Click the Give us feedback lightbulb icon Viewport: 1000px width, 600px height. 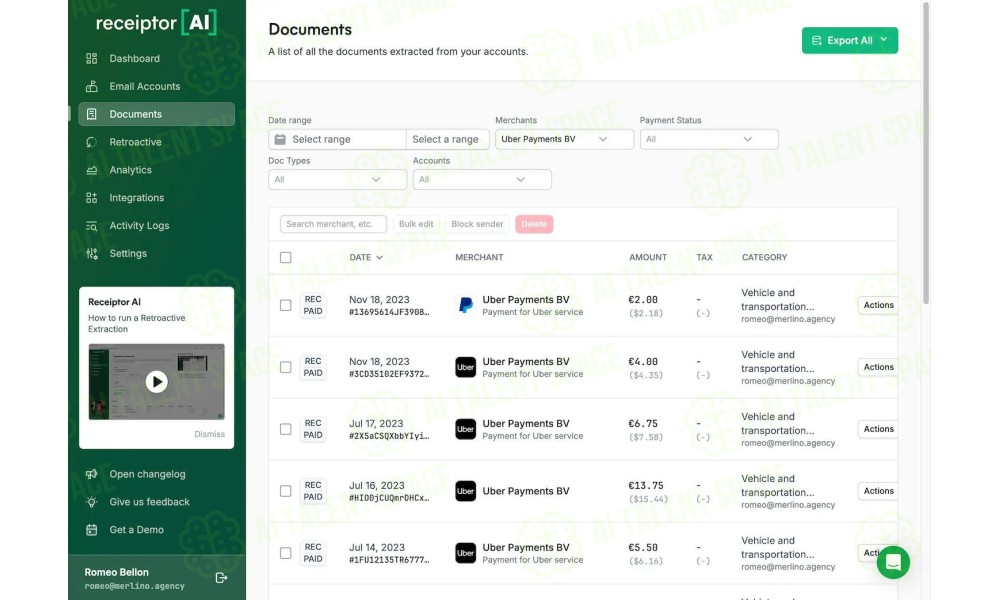point(92,502)
